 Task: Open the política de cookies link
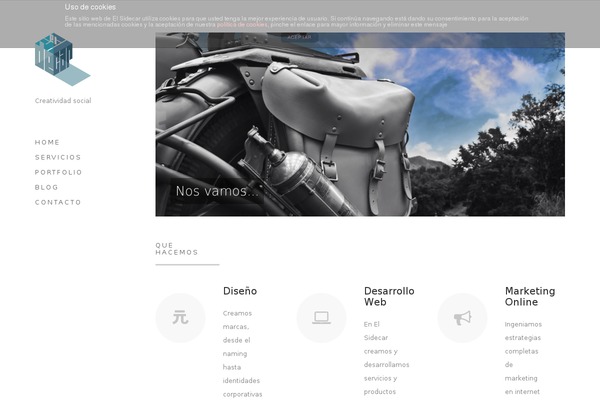tap(242, 24)
